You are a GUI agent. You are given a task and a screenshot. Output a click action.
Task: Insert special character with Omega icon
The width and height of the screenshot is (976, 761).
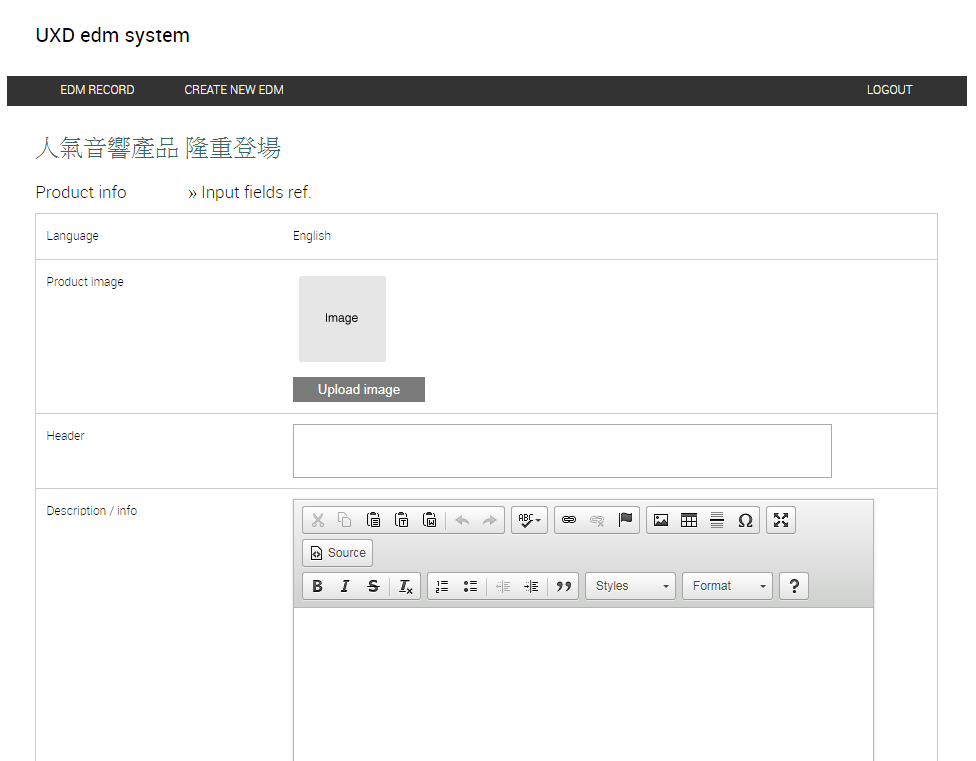[x=745, y=520]
